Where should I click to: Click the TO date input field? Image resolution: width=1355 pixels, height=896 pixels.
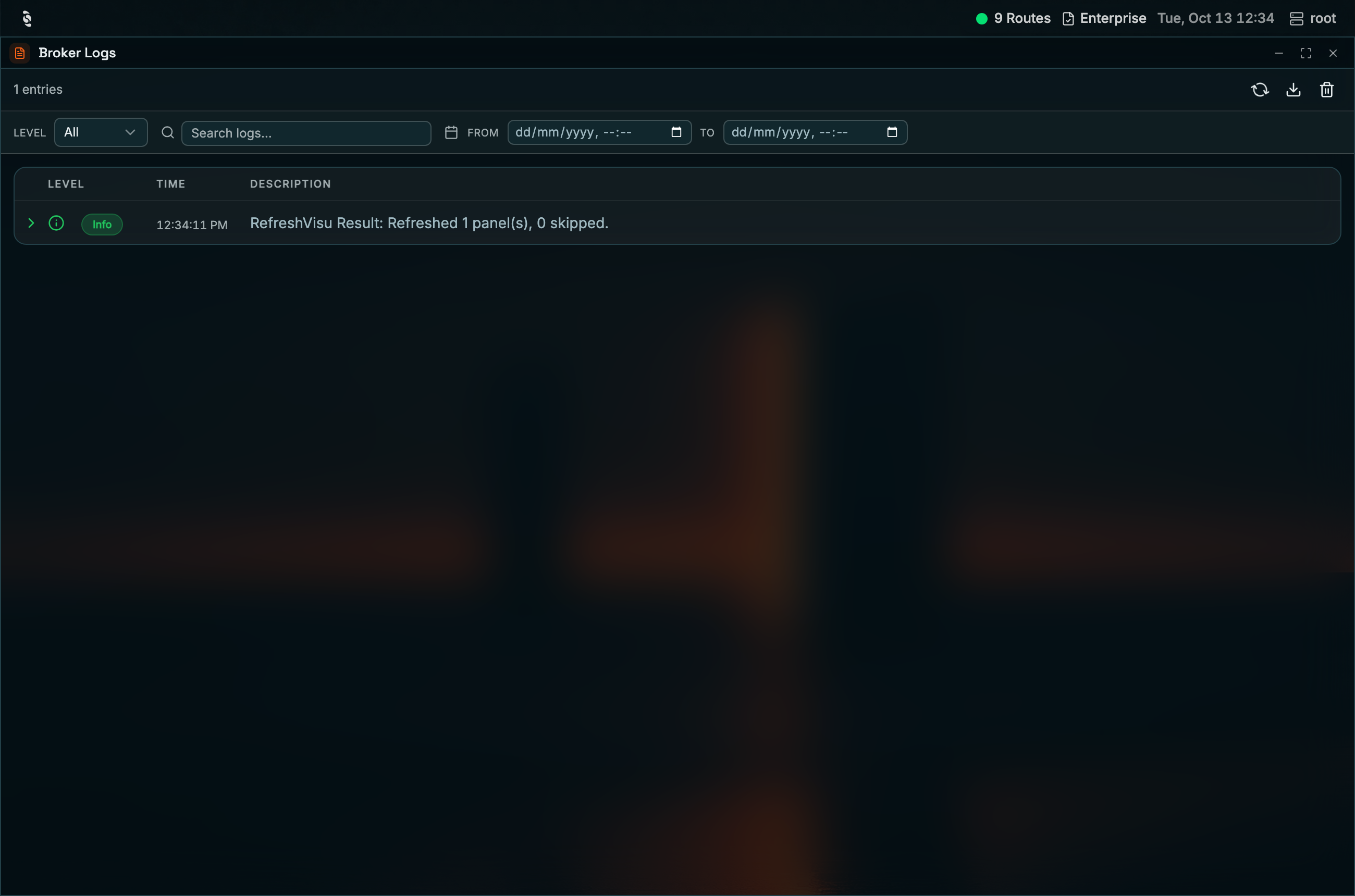tap(815, 132)
